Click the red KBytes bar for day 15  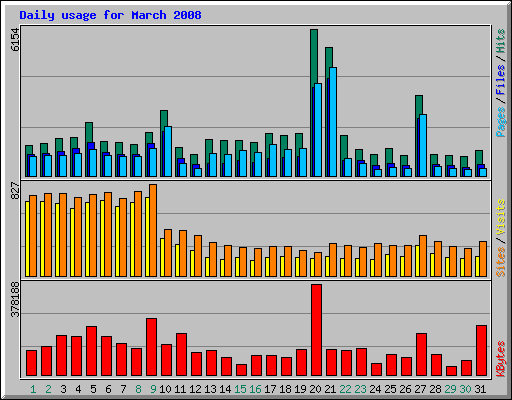[241, 370]
